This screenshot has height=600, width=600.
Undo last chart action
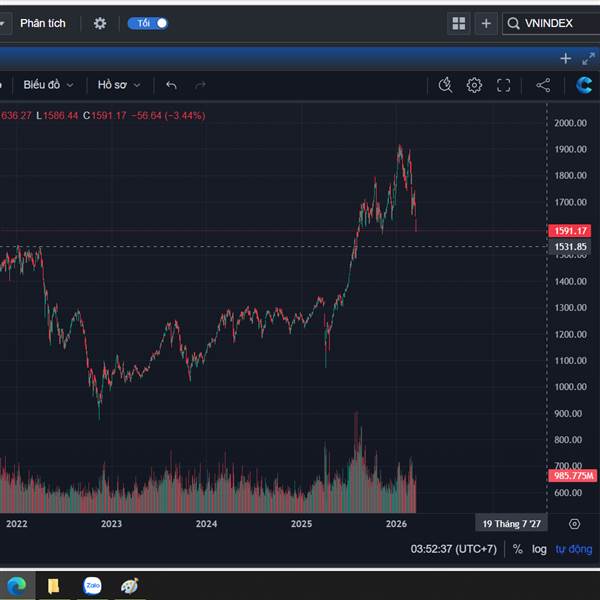tap(171, 85)
